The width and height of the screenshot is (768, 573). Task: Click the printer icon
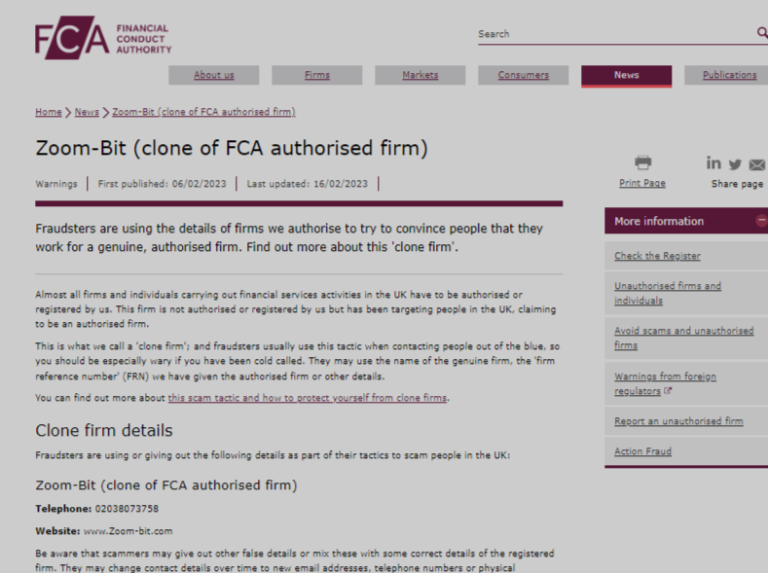[x=643, y=163]
